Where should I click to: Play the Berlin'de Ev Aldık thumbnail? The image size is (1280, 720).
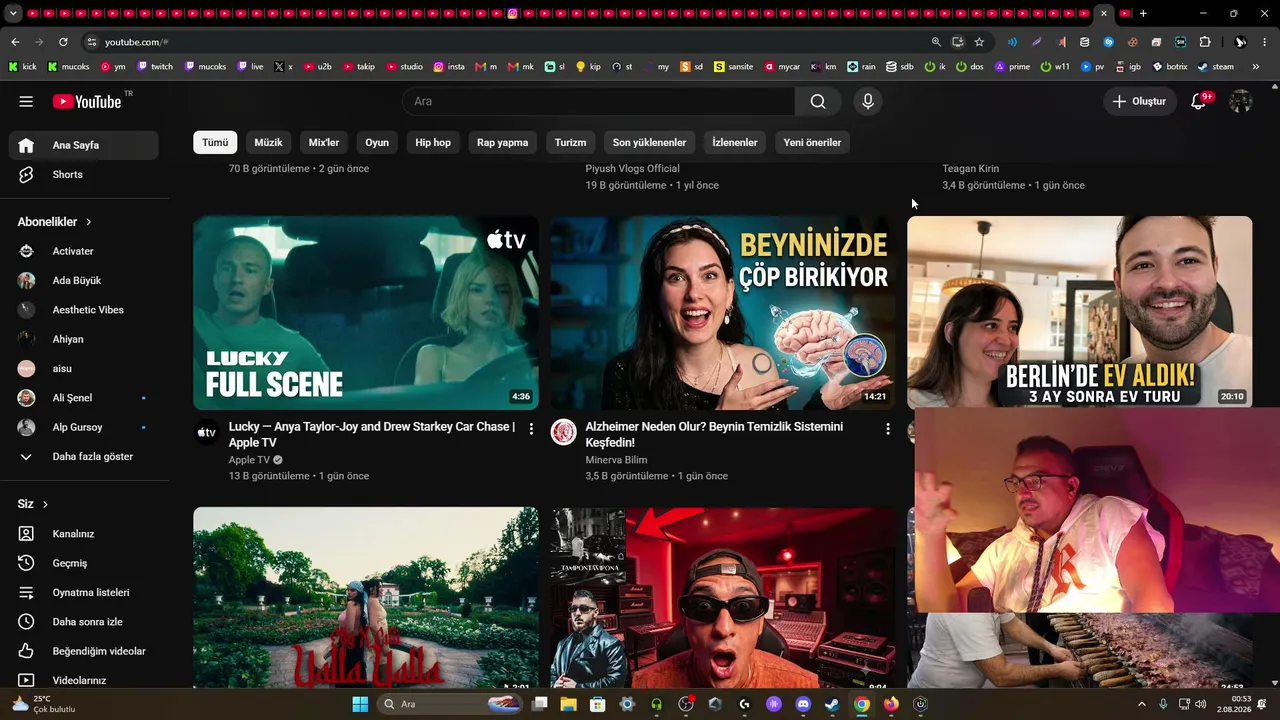point(1079,311)
